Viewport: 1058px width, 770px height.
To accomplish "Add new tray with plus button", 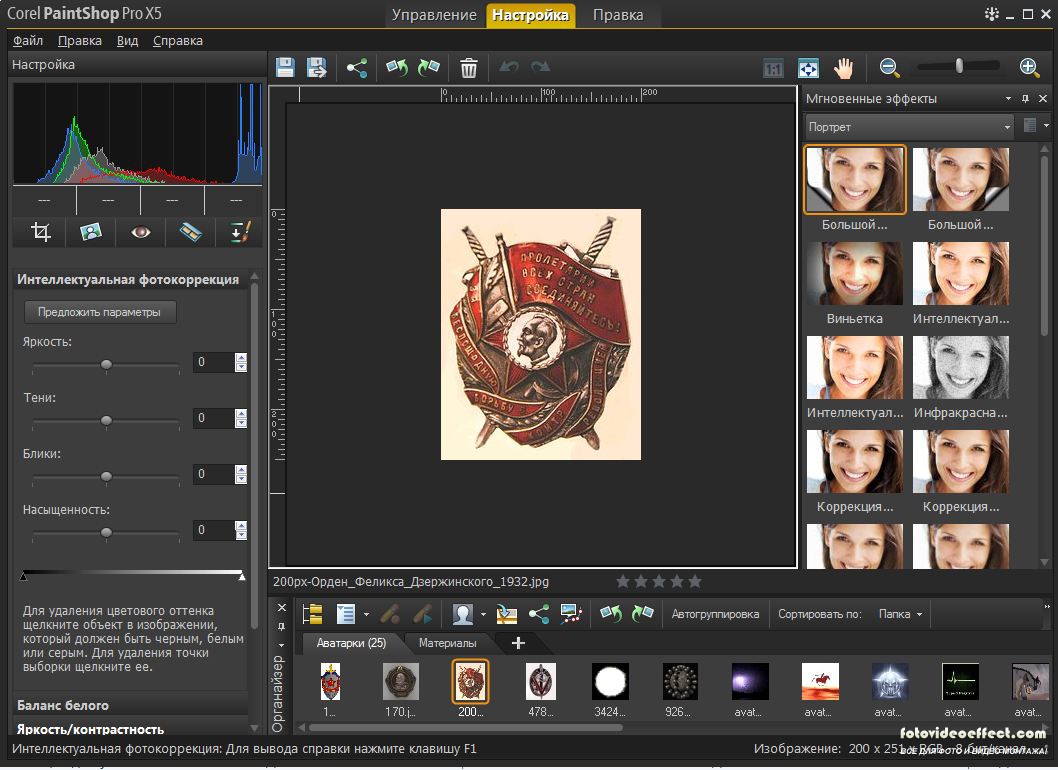I will pyautogui.click(x=518, y=643).
